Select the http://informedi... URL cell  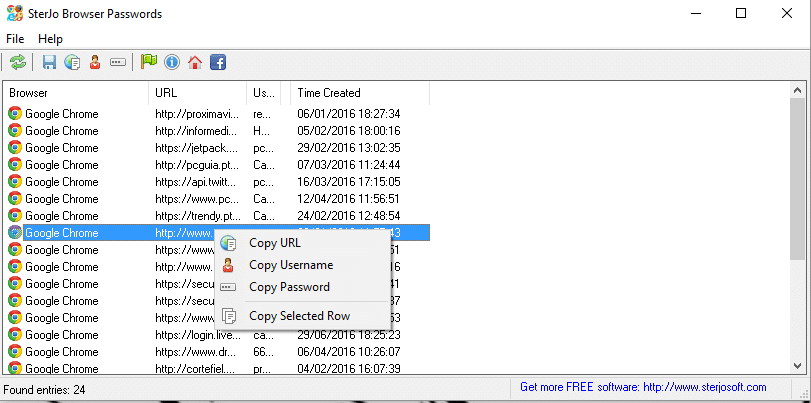pos(198,131)
